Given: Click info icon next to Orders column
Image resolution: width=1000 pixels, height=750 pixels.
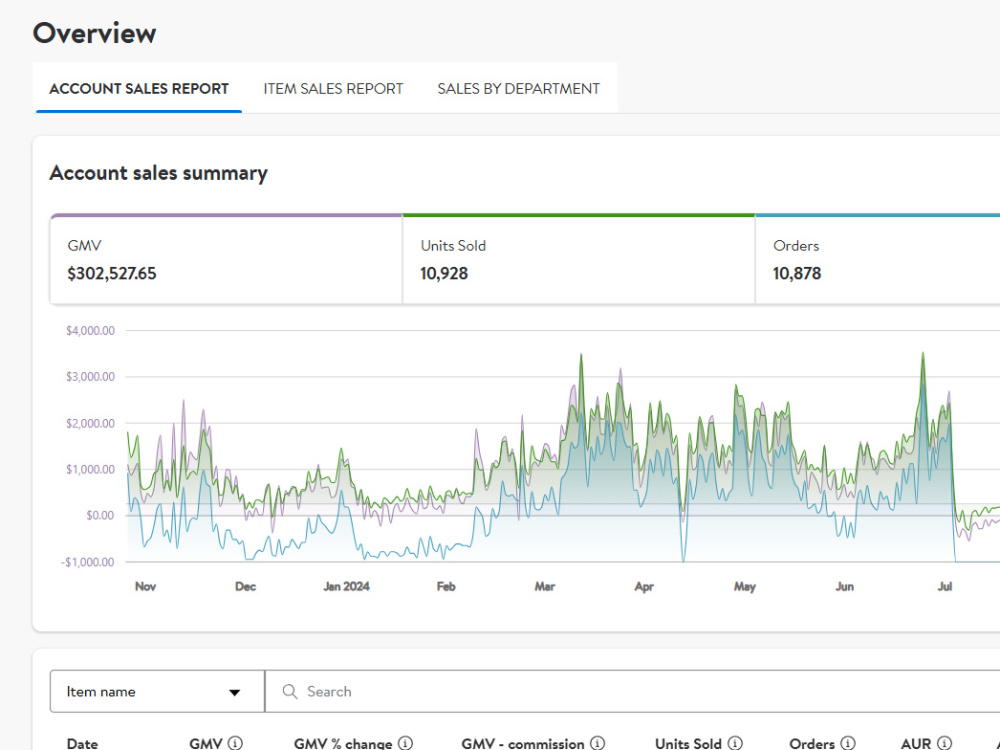Looking at the screenshot, I should tap(848, 743).
